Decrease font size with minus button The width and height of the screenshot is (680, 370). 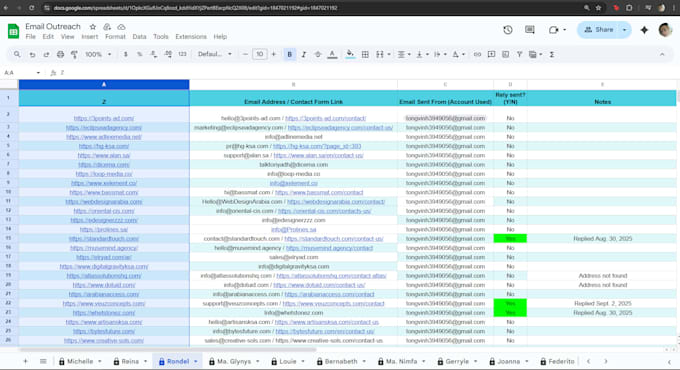pyautogui.click(x=245, y=54)
